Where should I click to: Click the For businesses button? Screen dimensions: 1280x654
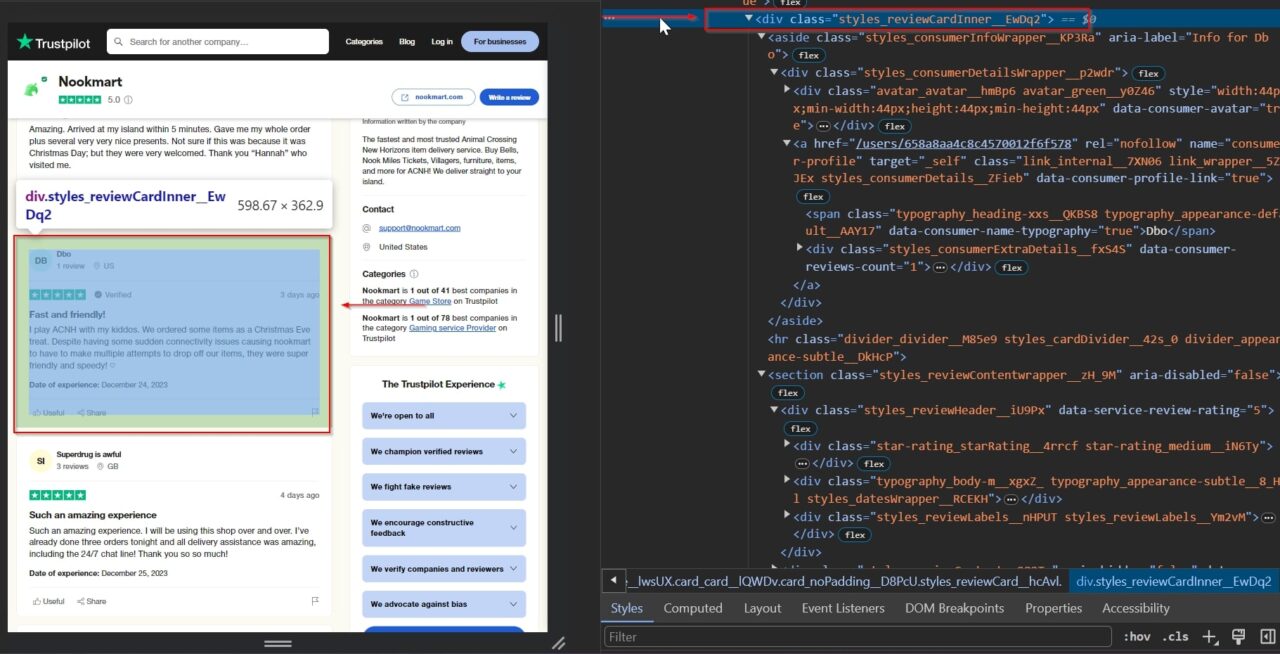(500, 42)
